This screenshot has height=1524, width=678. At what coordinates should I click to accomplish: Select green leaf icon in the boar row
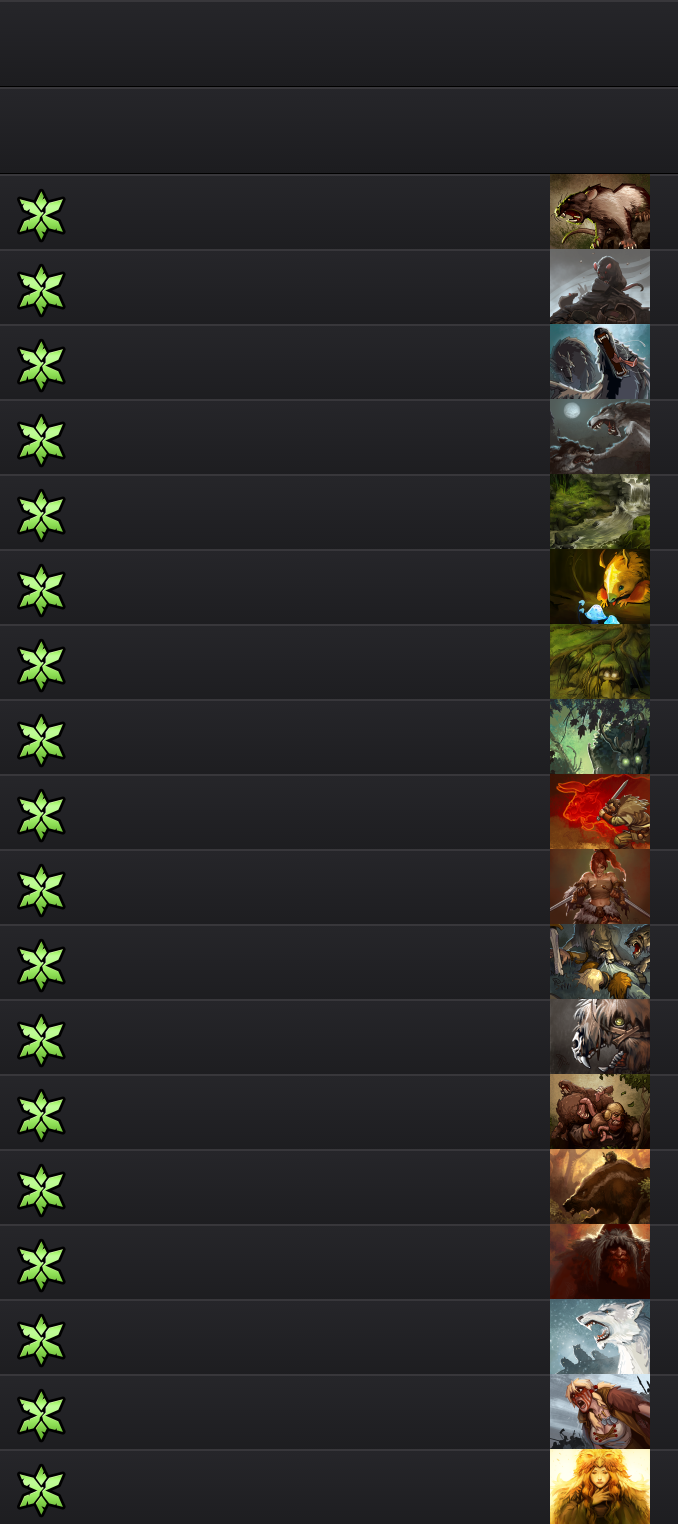[41, 1190]
